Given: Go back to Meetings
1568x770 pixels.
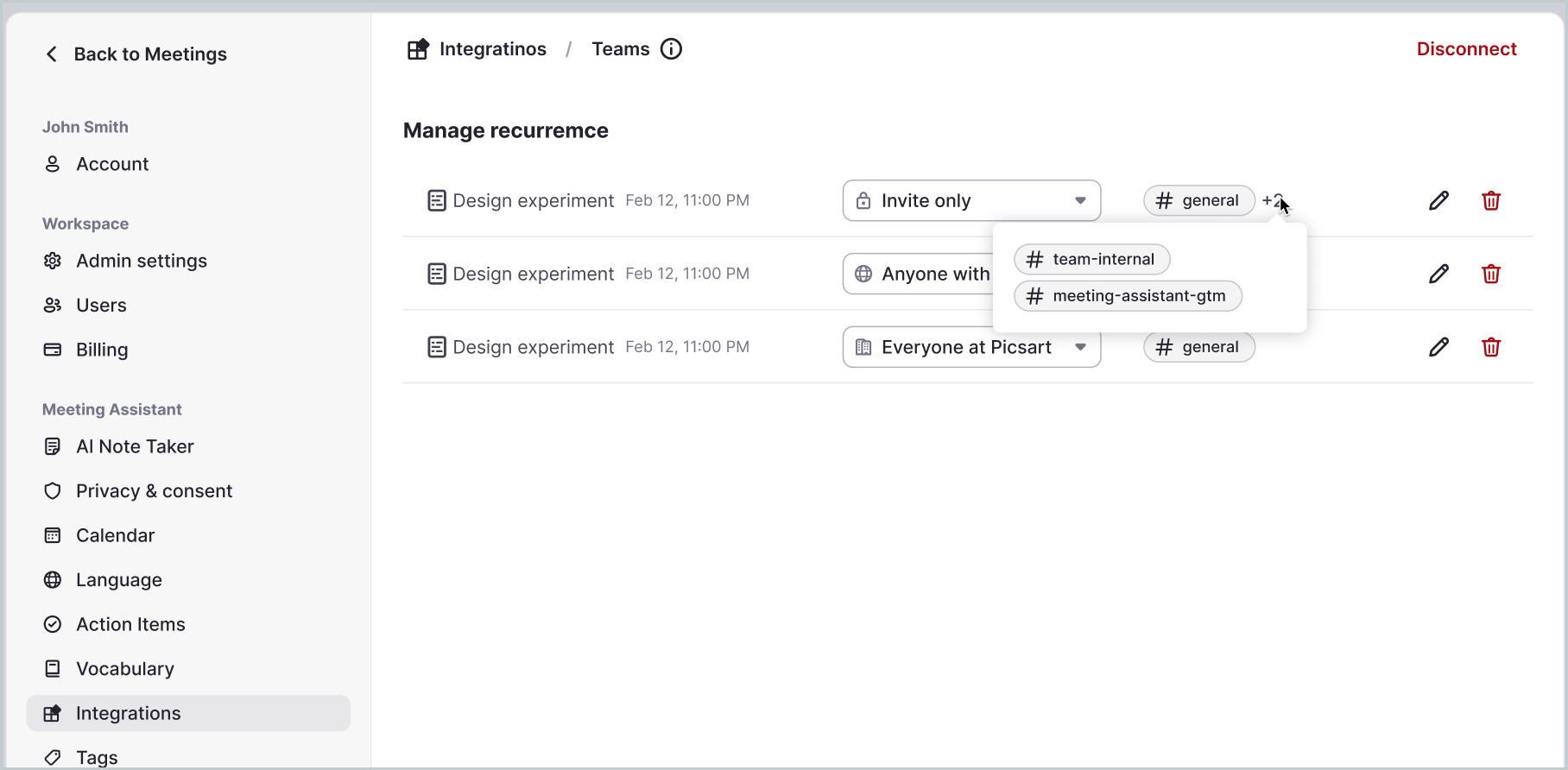Looking at the screenshot, I should point(136,54).
